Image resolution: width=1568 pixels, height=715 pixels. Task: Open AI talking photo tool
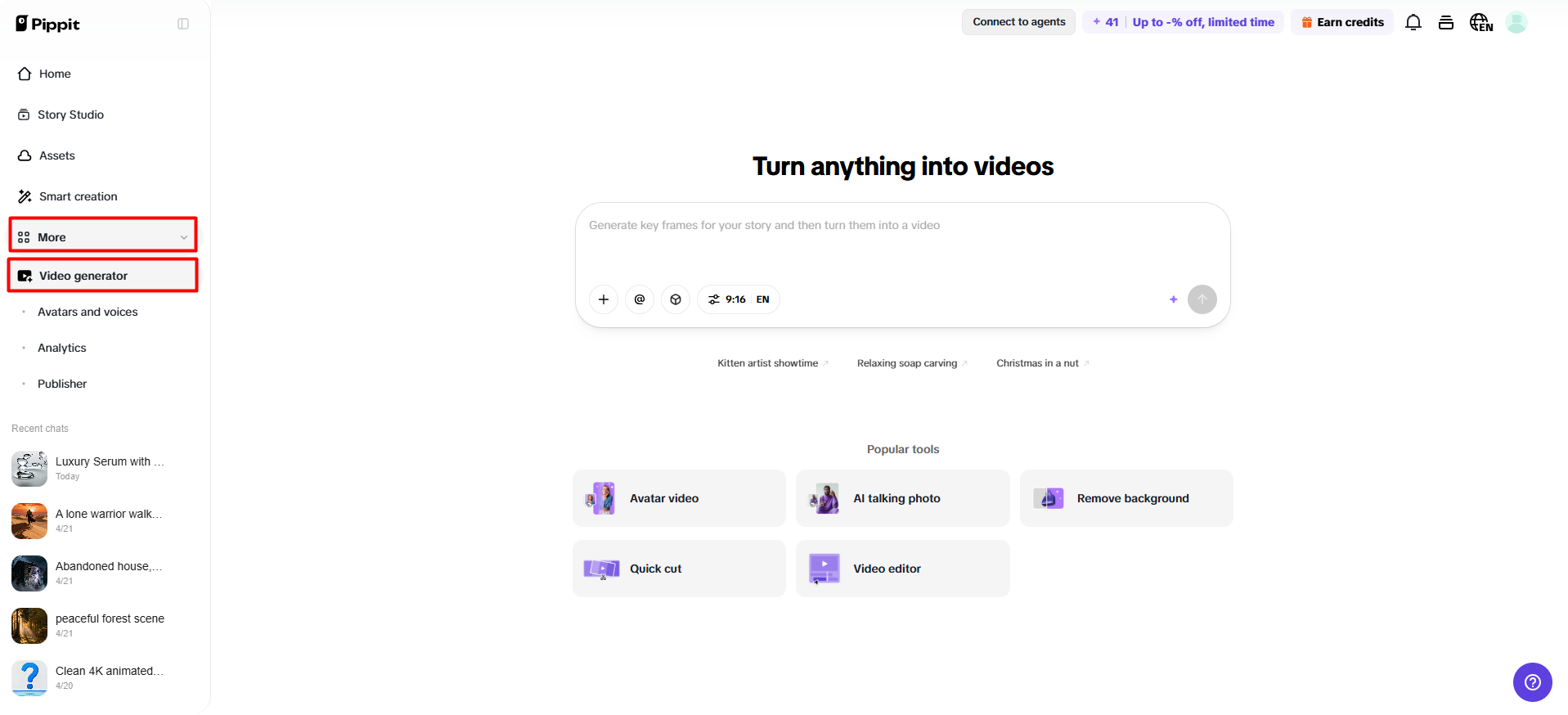pyautogui.click(x=903, y=498)
